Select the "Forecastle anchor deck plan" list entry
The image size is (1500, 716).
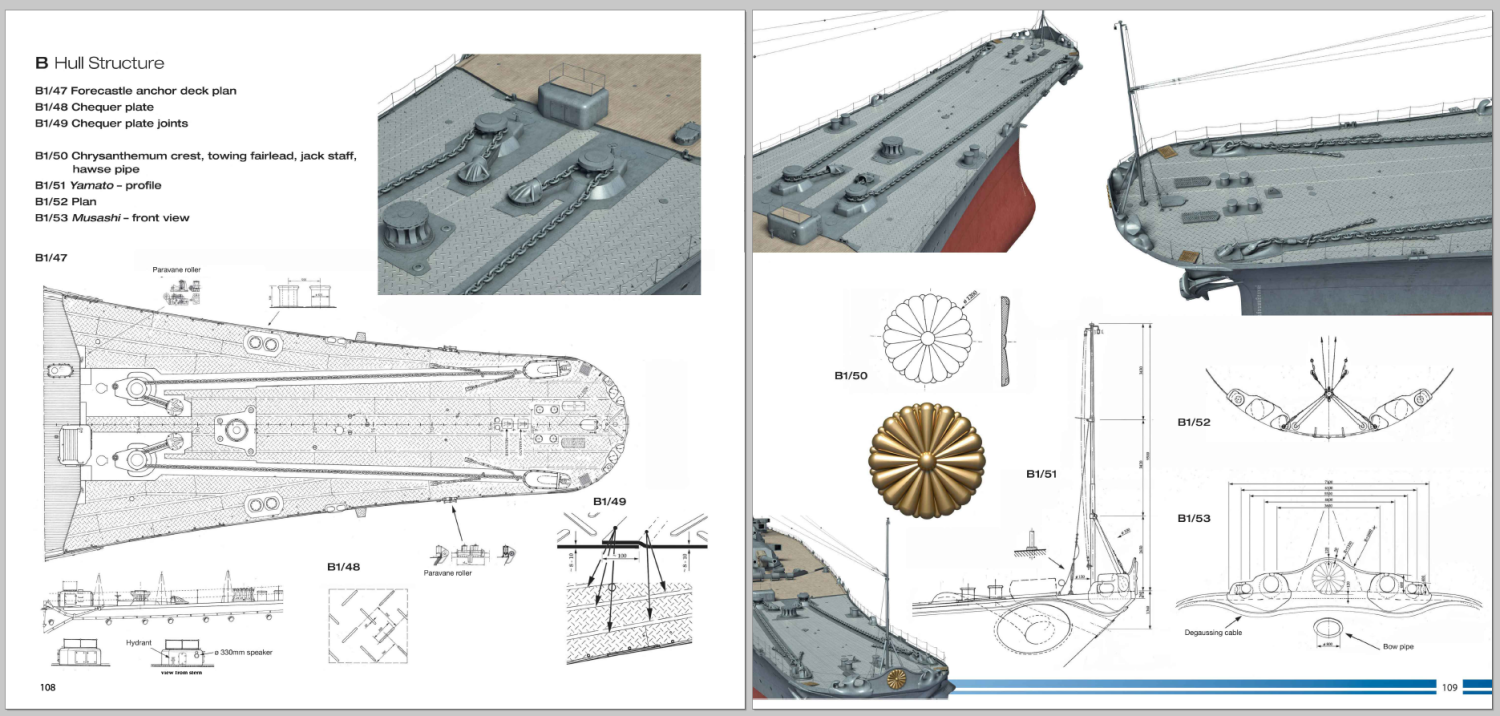tap(135, 91)
